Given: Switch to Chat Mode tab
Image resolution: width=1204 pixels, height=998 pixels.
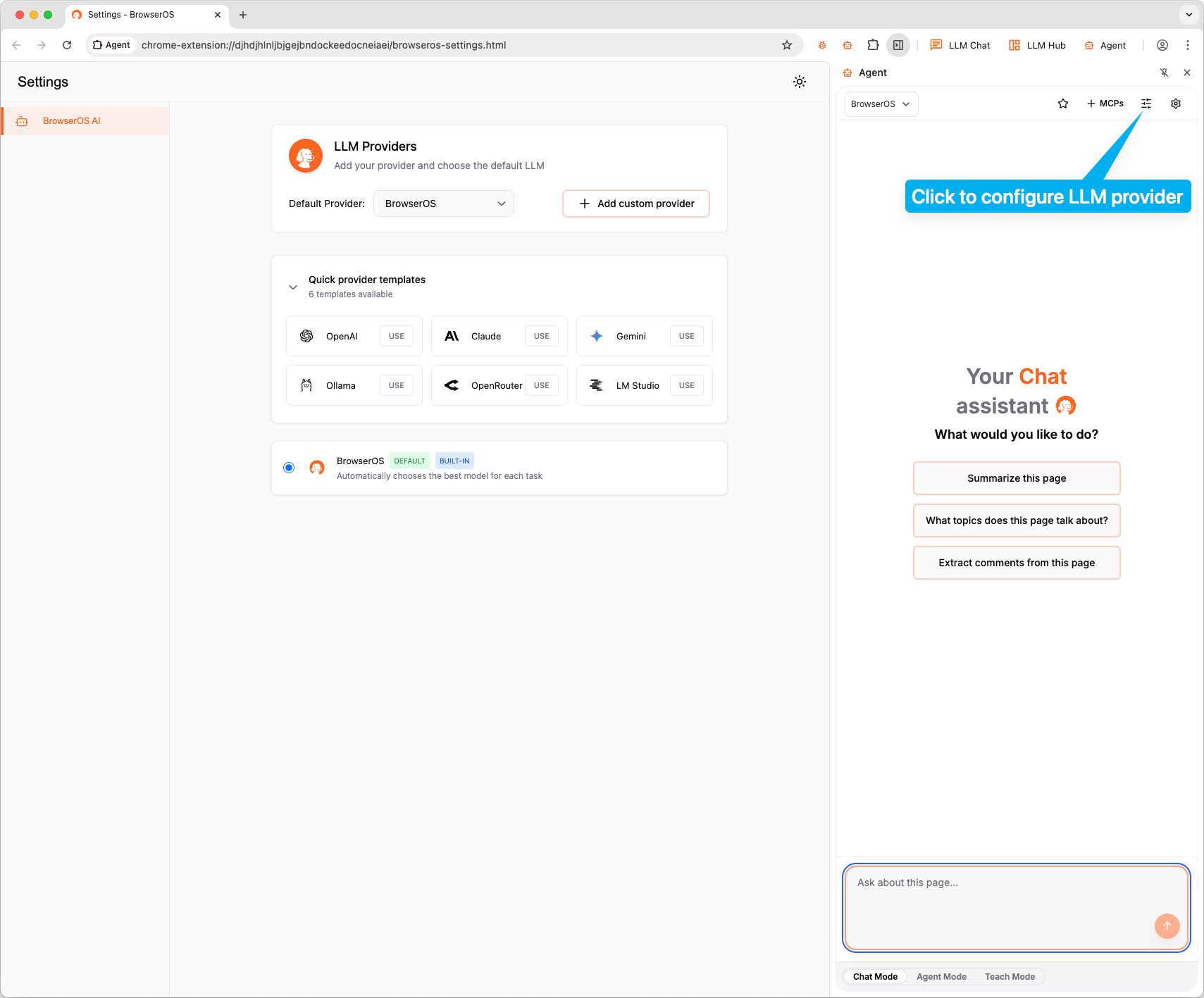Looking at the screenshot, I should (x=875, y=977).
